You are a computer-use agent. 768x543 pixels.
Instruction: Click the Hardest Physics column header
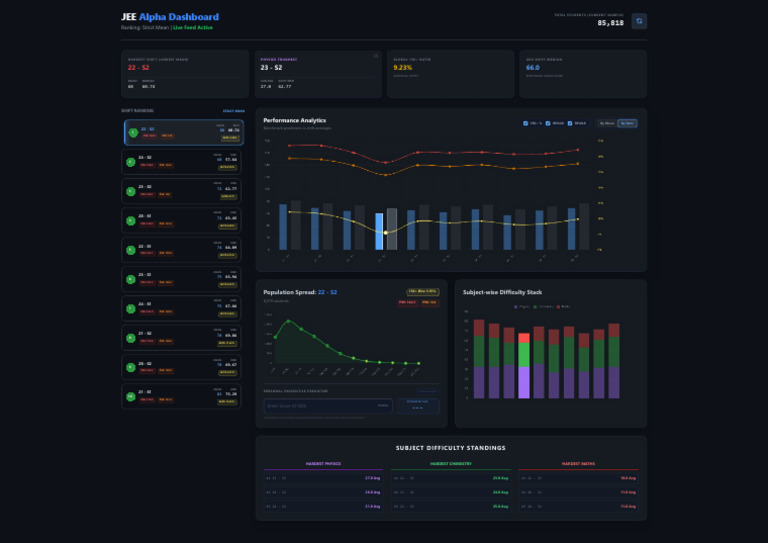point(323,464)
